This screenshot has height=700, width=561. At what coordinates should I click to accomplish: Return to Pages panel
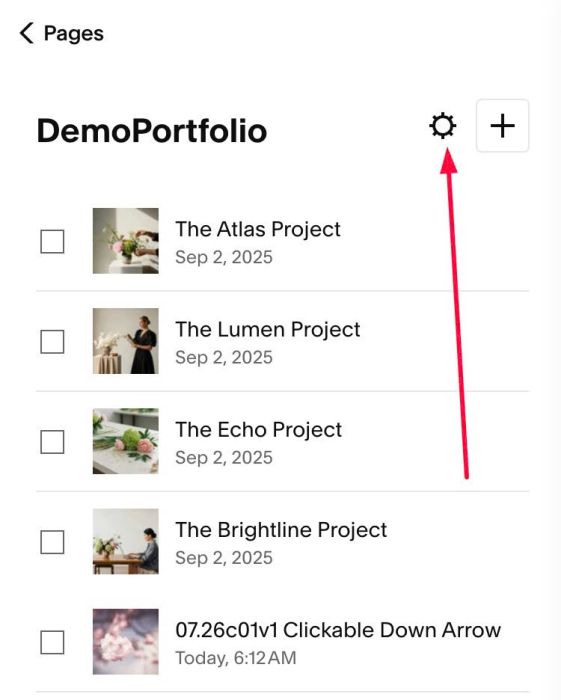(x=74, y=33)
